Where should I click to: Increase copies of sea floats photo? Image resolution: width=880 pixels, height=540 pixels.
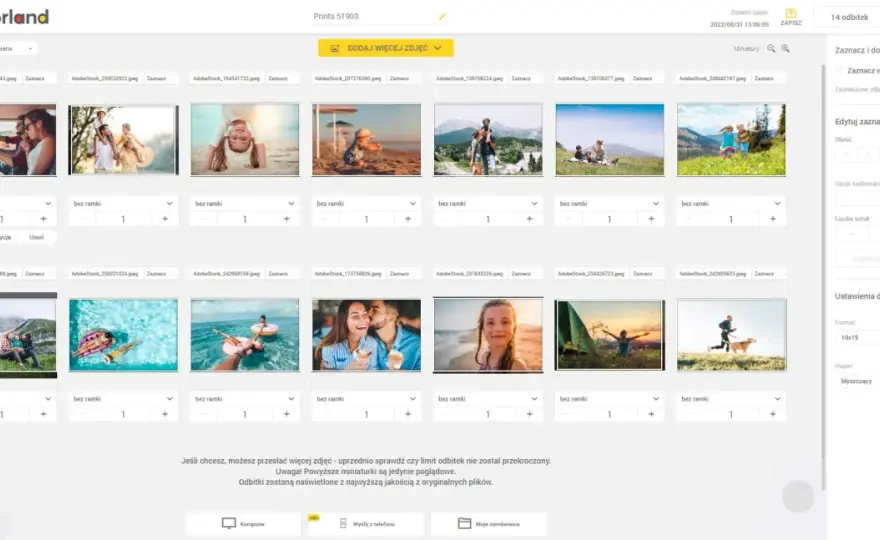[x=286, y=414]
